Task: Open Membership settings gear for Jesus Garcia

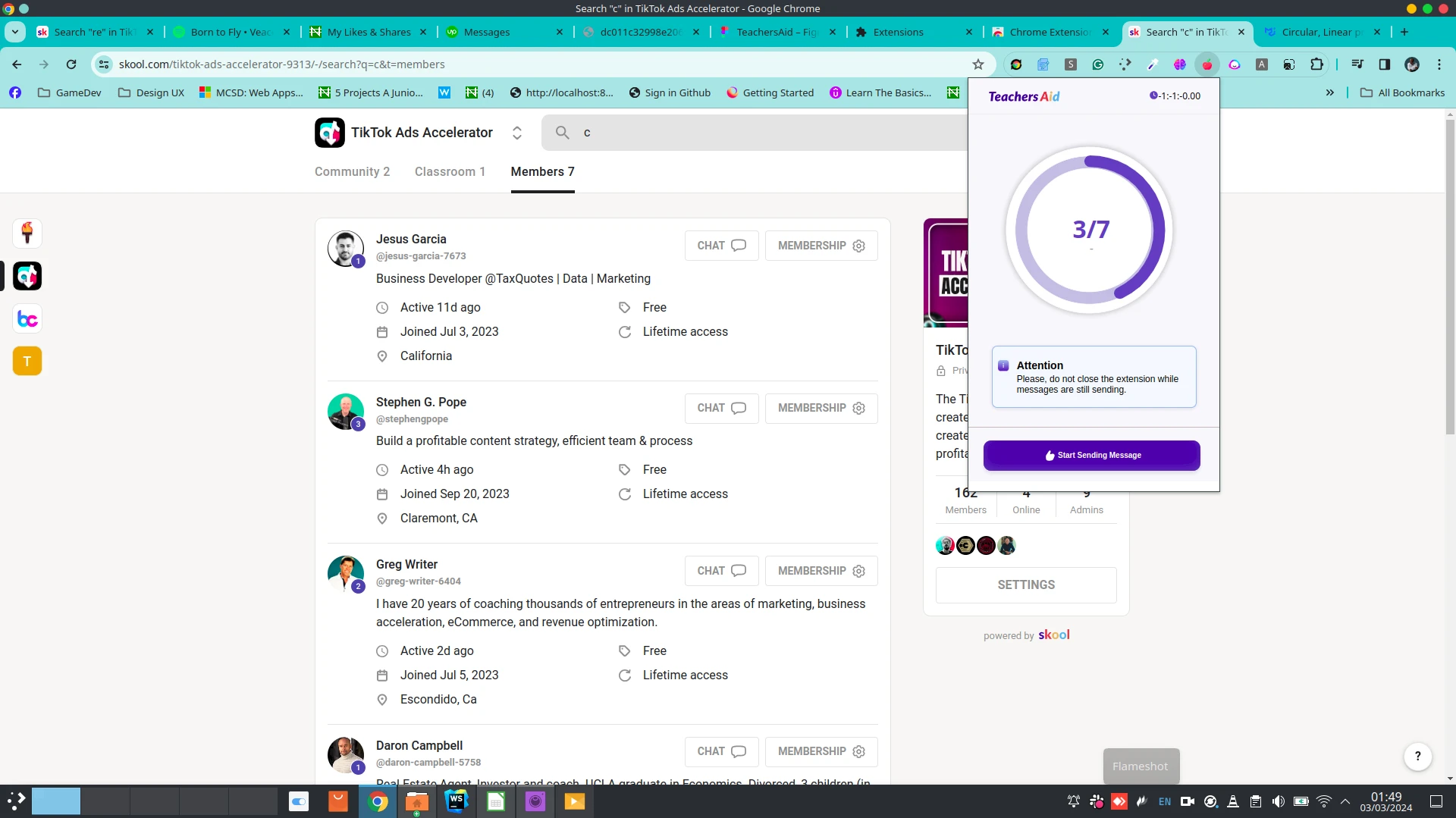Action: [x=858, y=246]
